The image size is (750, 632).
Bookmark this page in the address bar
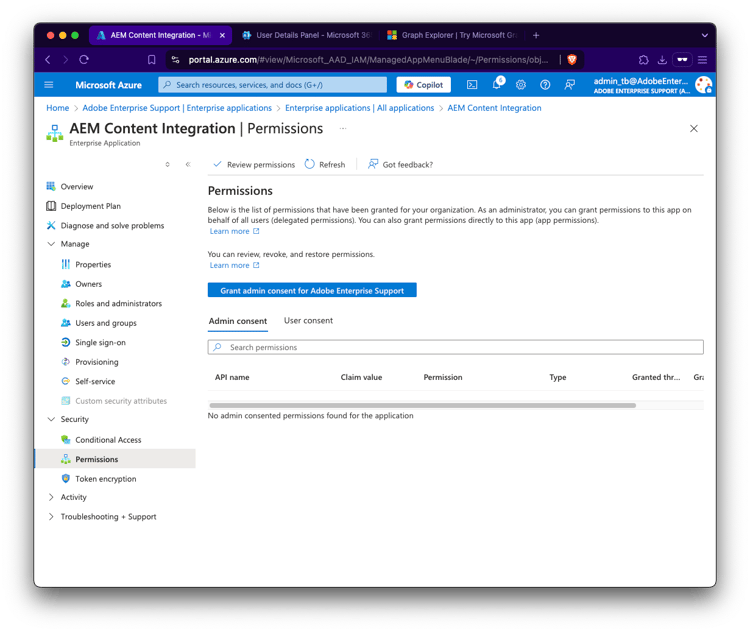click(152, 59)
